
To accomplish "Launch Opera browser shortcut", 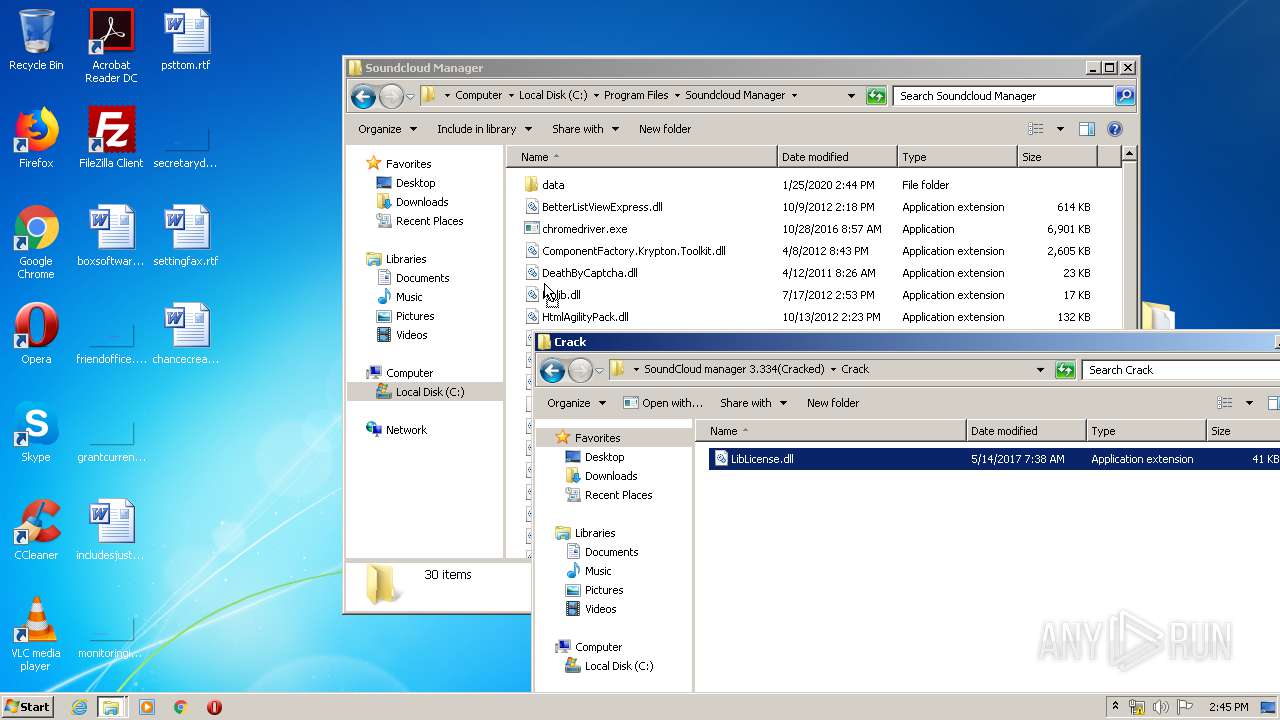I will coord(36,334).
